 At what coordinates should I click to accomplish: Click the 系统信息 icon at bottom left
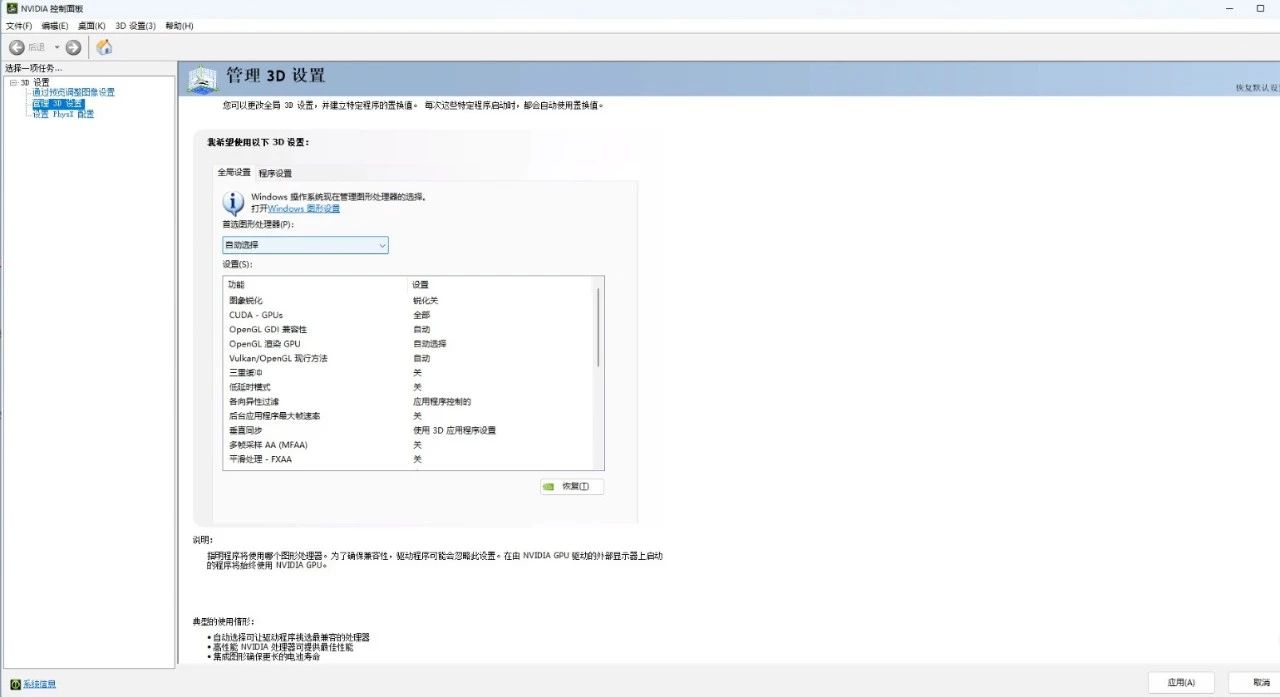click(x=14, y=684)
